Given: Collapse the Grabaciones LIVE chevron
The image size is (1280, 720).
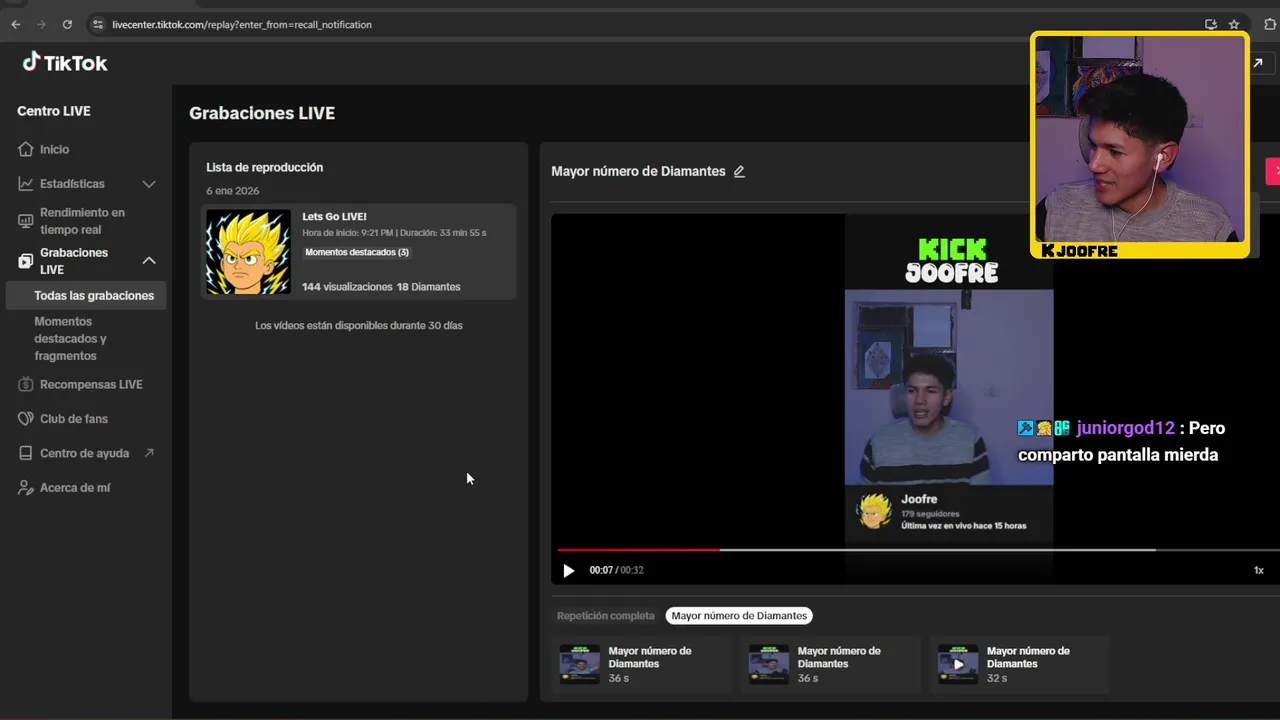Looking at the screenshot, I should [x=149, y=261].
